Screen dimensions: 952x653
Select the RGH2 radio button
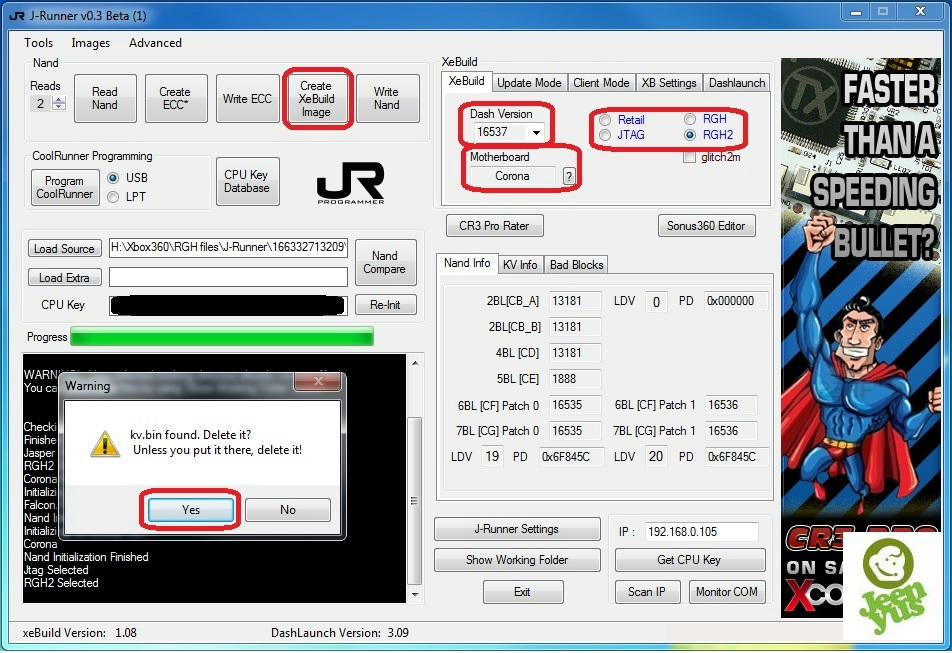[690, 135]
